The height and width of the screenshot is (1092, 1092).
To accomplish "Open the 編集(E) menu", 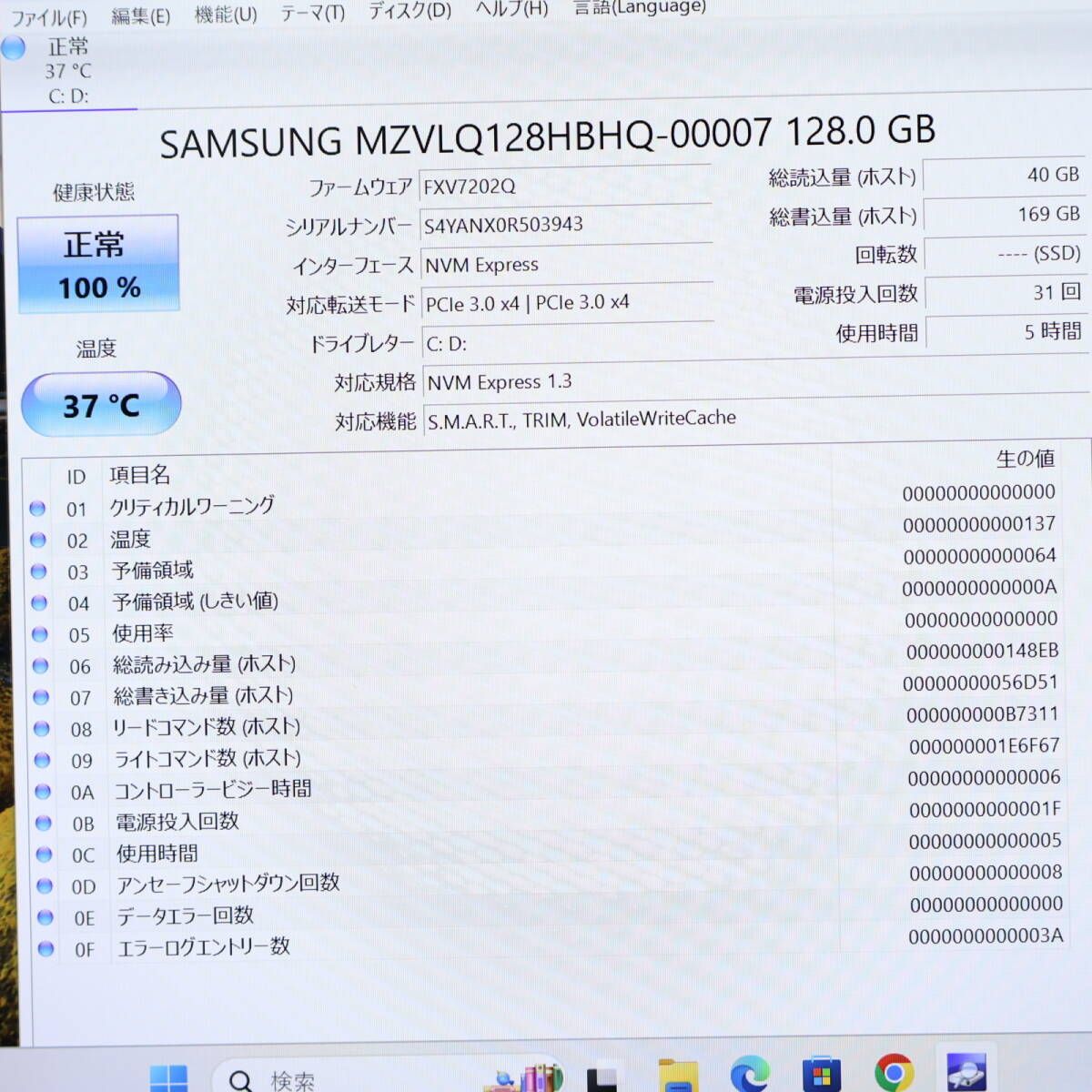I will (x=140, y=15).
